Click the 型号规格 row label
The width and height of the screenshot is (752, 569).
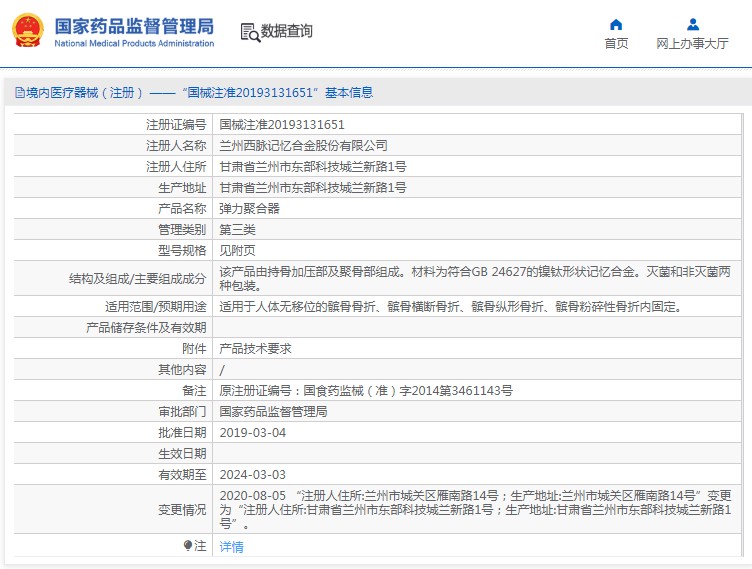[182, 250]
